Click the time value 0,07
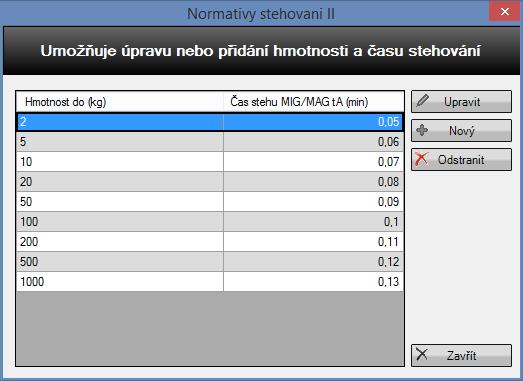This screenshot has height=381, width=523. (389, 162)
